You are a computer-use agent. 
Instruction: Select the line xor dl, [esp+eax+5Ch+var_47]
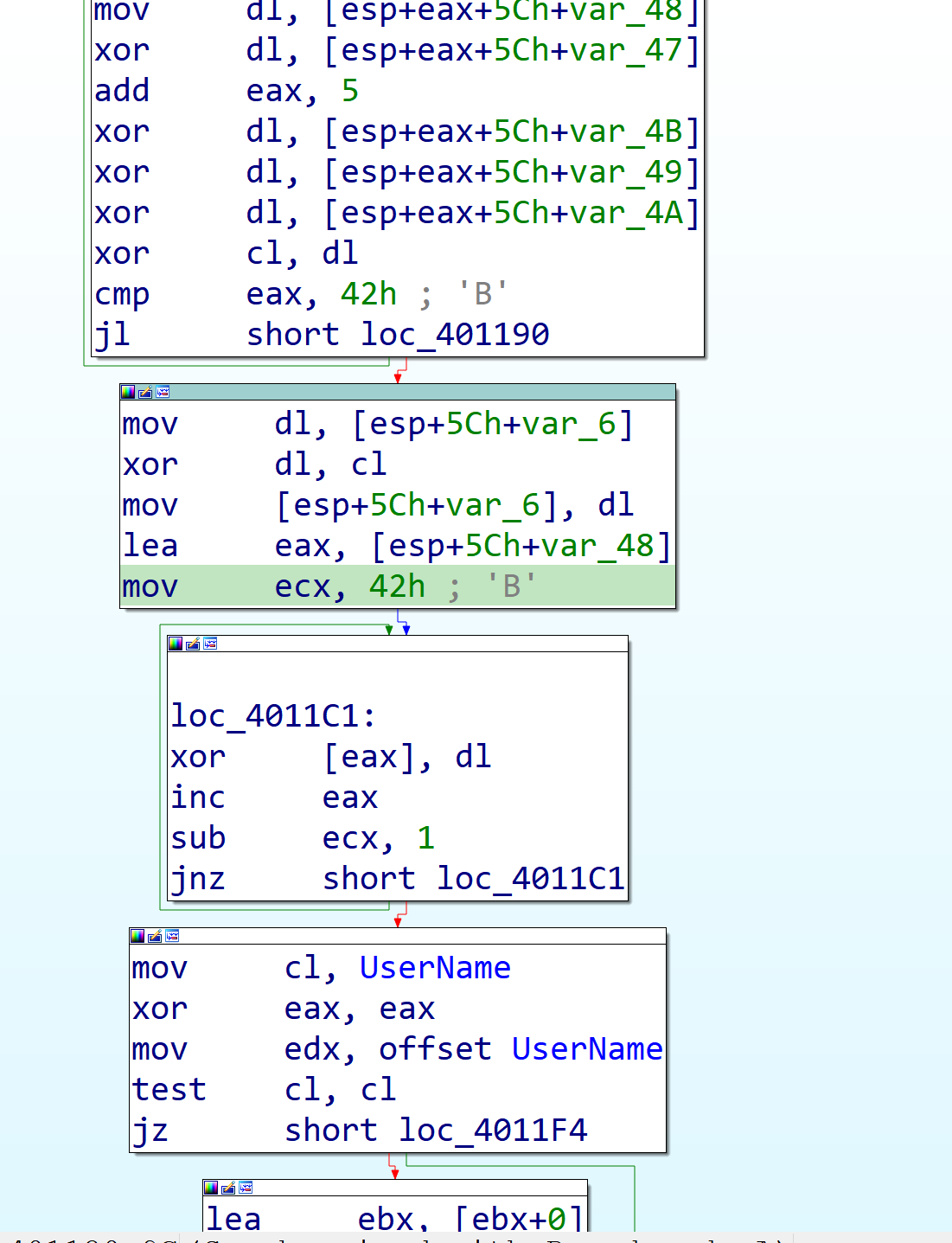(x=397, y=50)
